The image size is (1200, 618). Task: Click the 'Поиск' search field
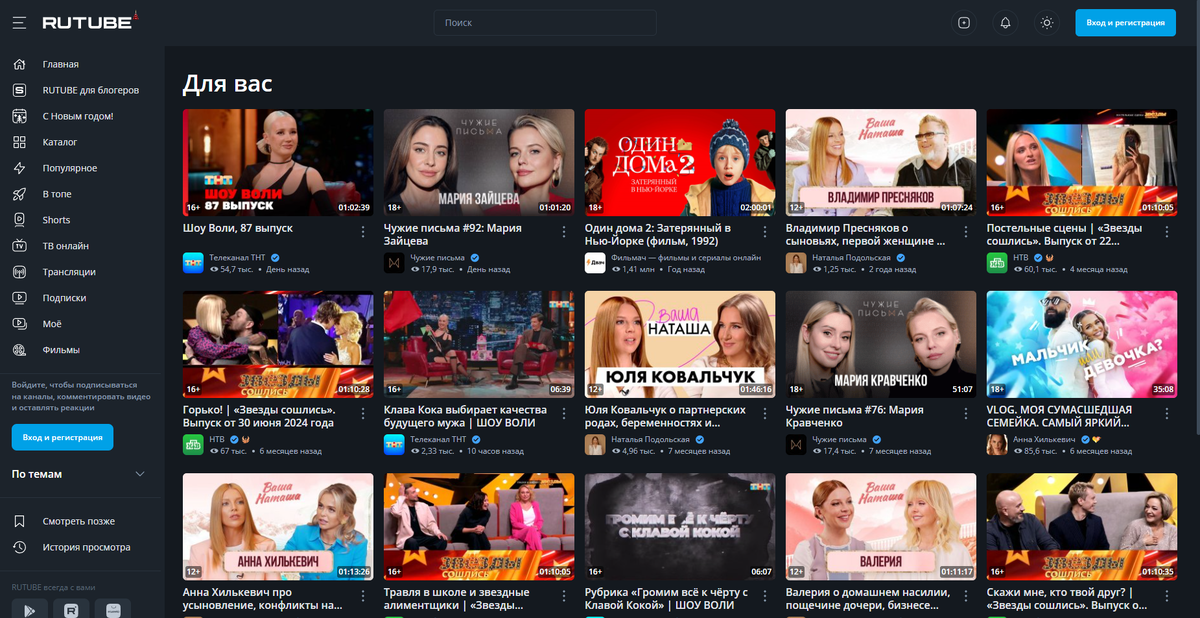coord(545,22)
